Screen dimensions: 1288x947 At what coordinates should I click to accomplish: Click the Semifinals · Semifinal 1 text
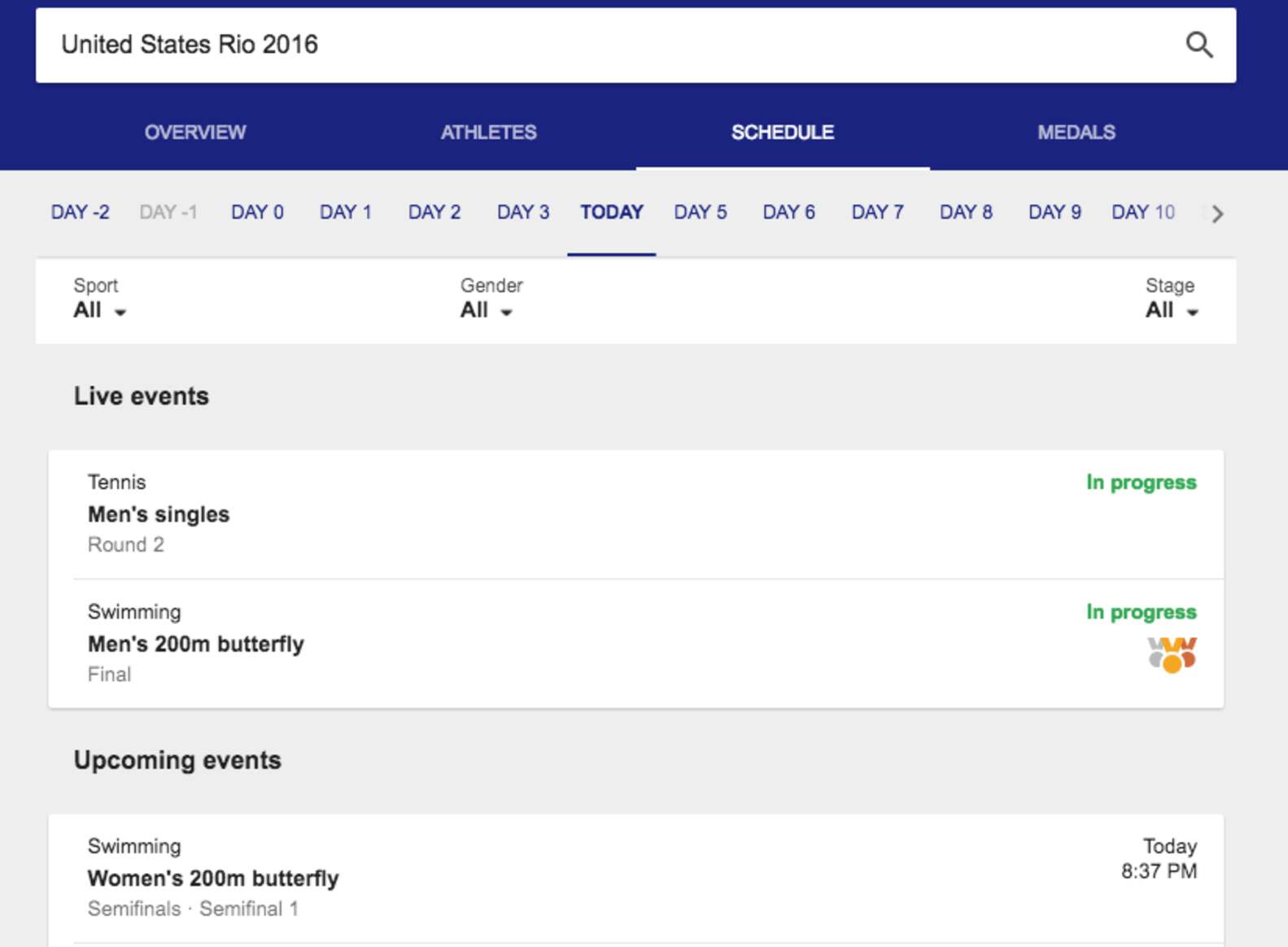pyautogui.click(x=193, y=909)
